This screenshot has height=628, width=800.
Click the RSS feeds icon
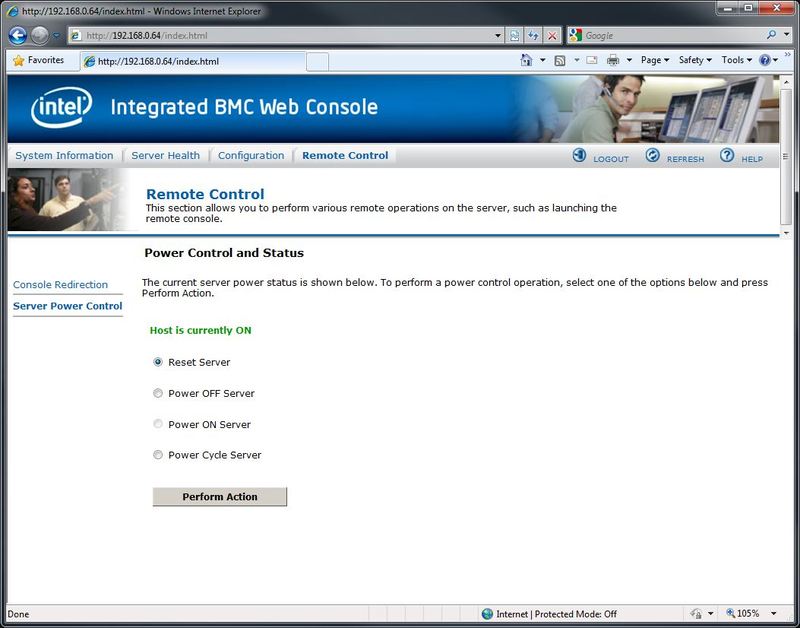pos(560,60)
